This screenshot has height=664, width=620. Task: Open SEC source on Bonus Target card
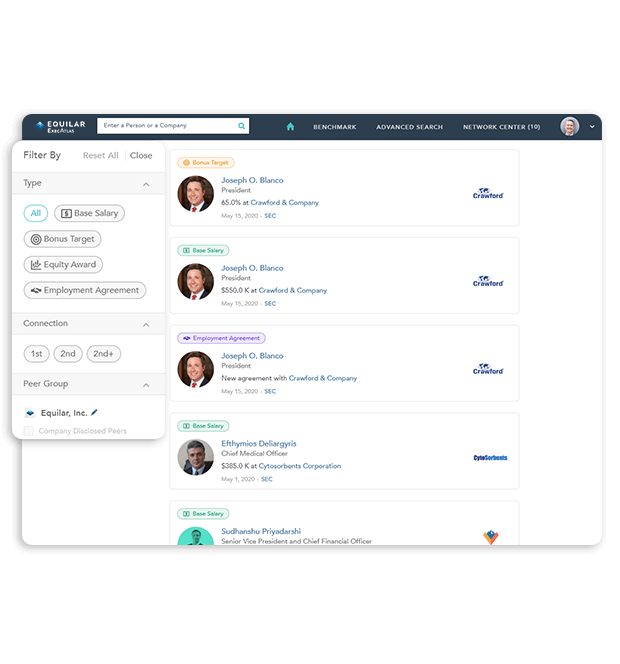point(270,216)
